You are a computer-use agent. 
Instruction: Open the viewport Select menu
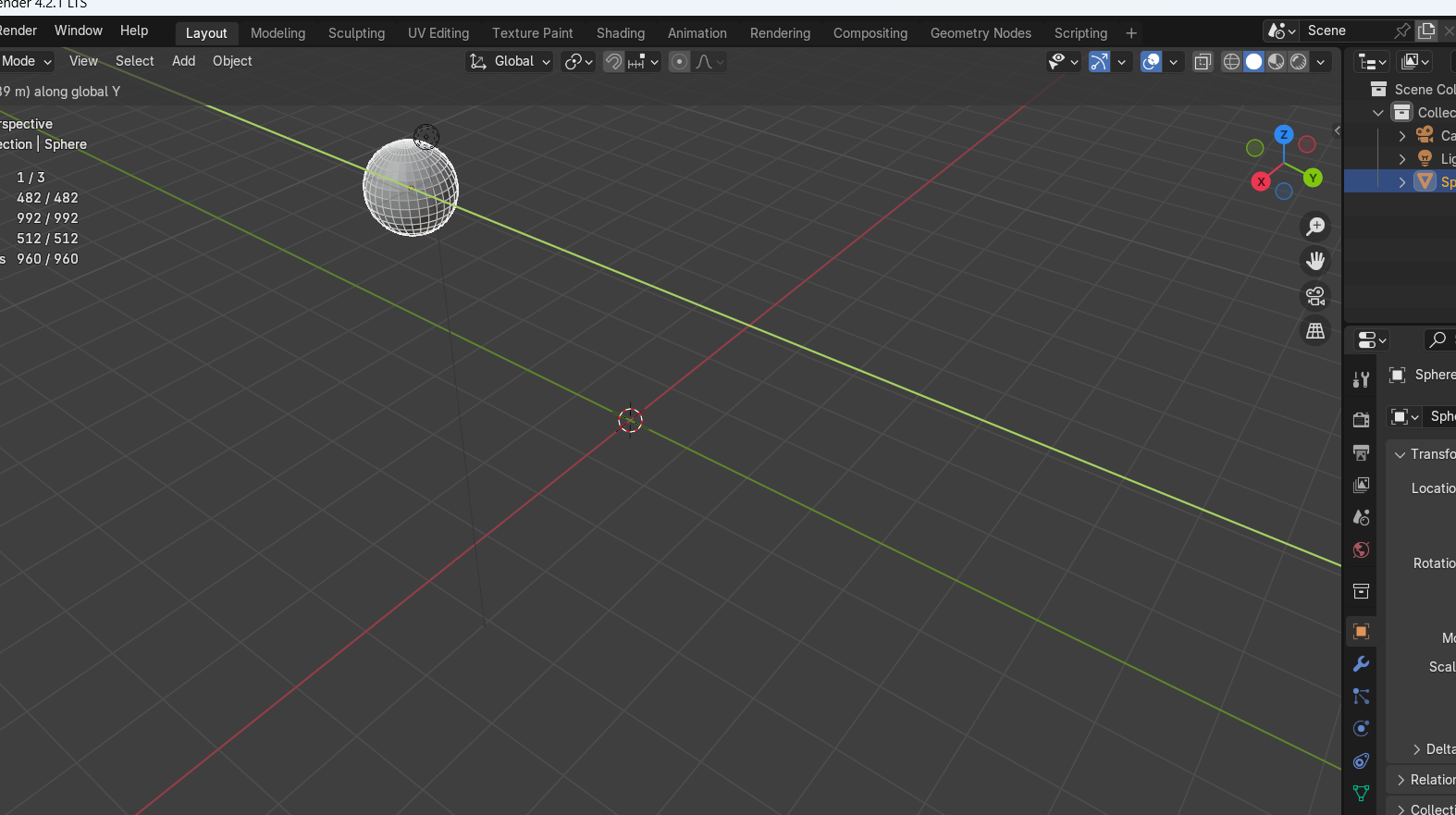135,61
